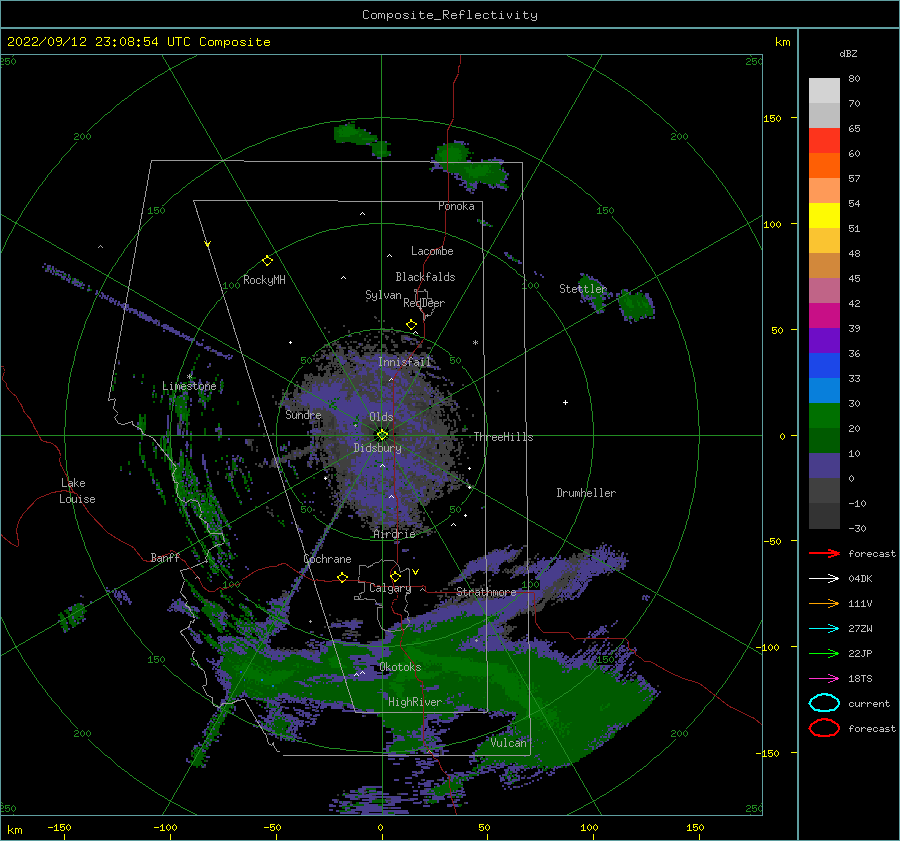Screen dimensions: 900x841
Task: Click the yellow radar-center diamond near Olds
Action: click(382, 435)
